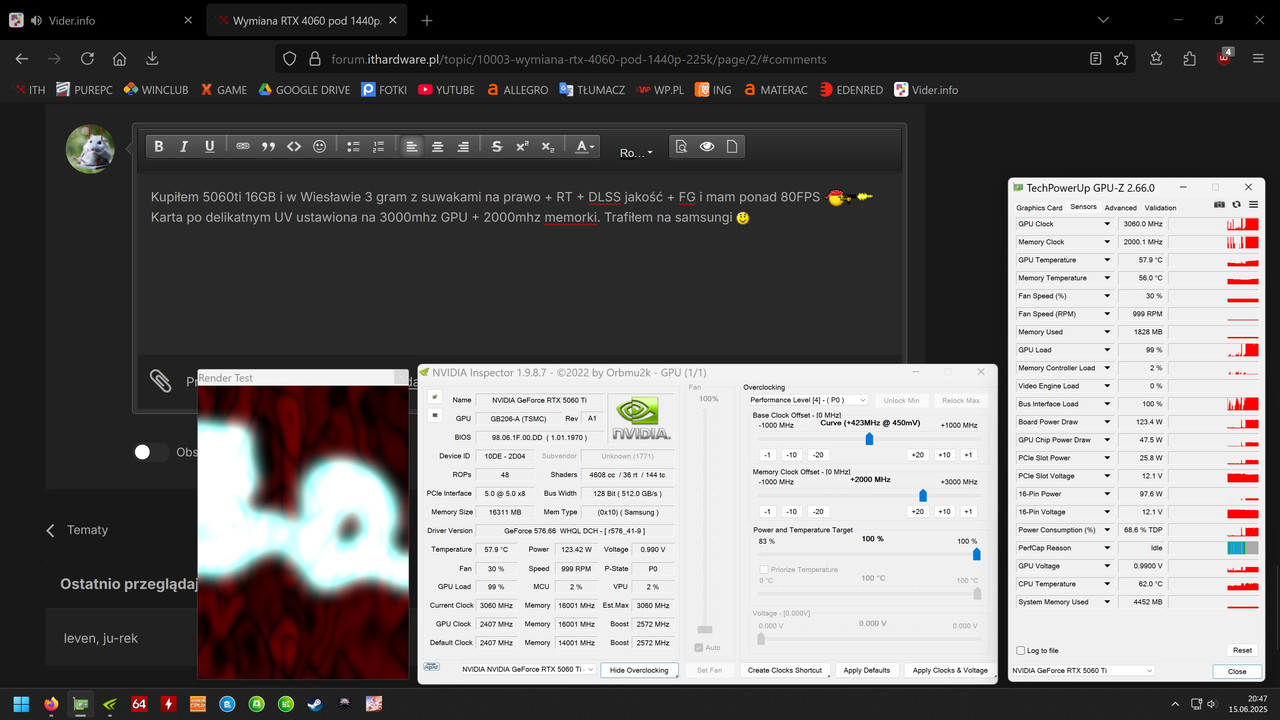Open the text color dropdown in the editor
The width and height of the screenshot is (1280, 720).
coord(585,146)
